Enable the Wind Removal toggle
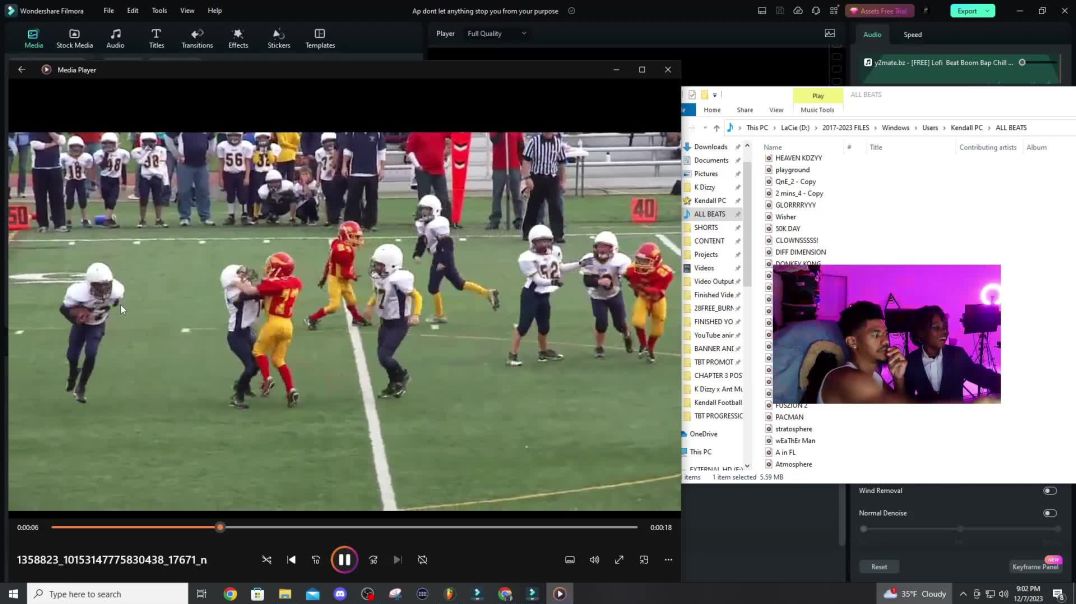This screenshot has height=604, width=1076. (1049, 490)
